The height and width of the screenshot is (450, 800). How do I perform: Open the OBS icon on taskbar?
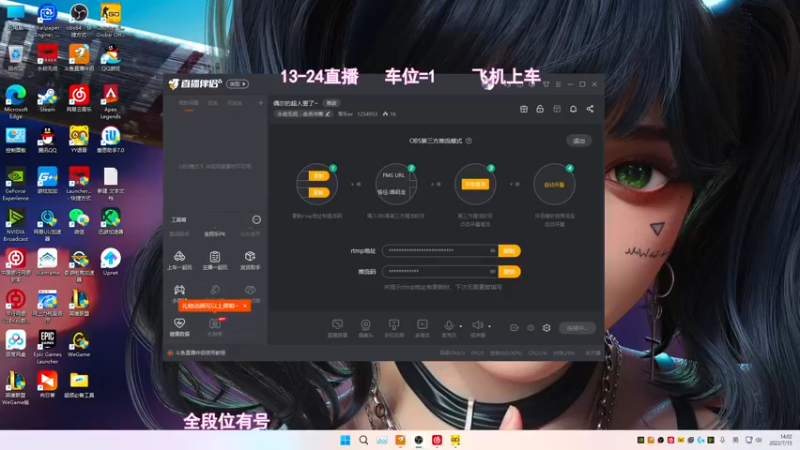point(418,440)
